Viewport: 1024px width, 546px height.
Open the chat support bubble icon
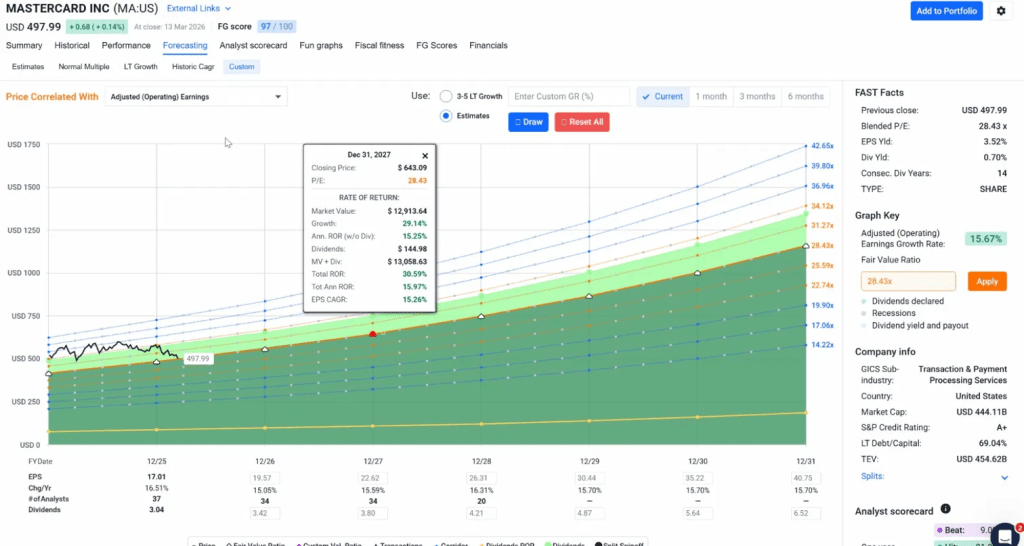pos(1005,535)
